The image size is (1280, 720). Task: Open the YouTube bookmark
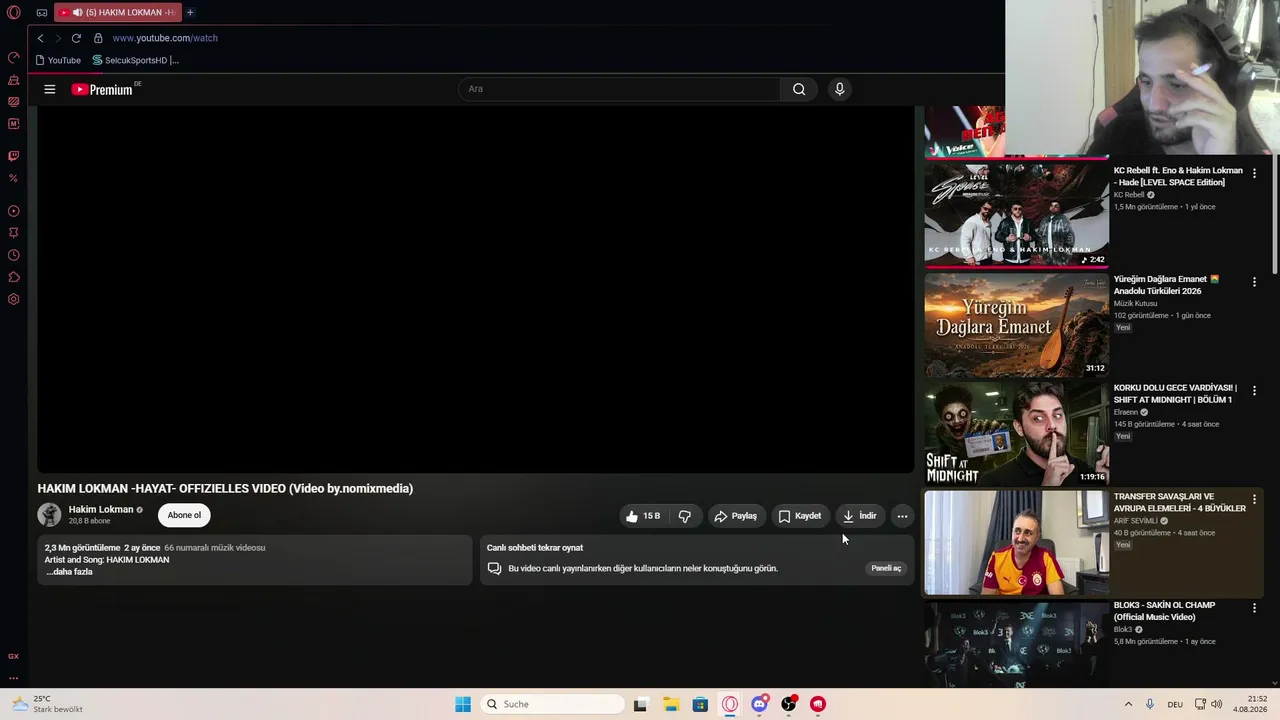point(58,60)
